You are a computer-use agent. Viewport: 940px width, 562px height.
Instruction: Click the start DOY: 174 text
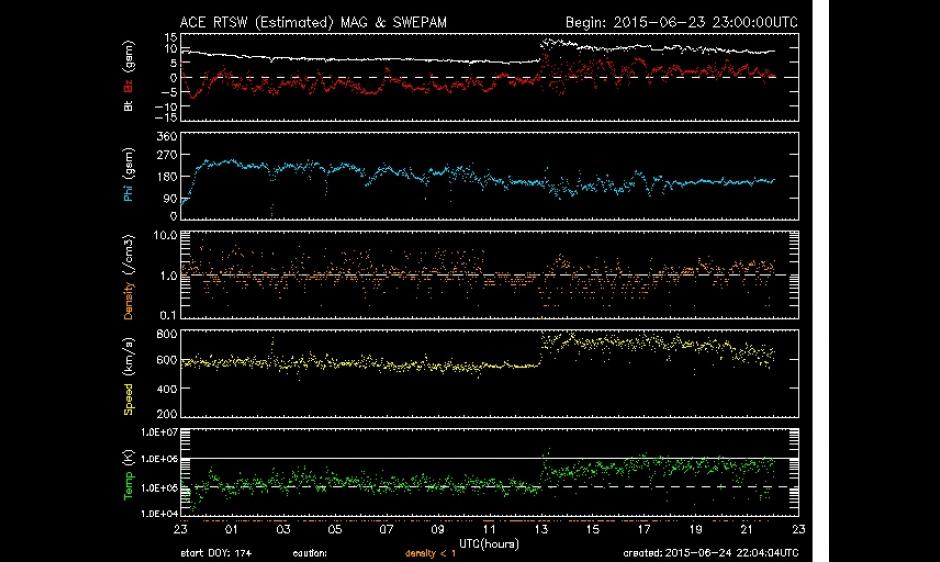(209, 551)
